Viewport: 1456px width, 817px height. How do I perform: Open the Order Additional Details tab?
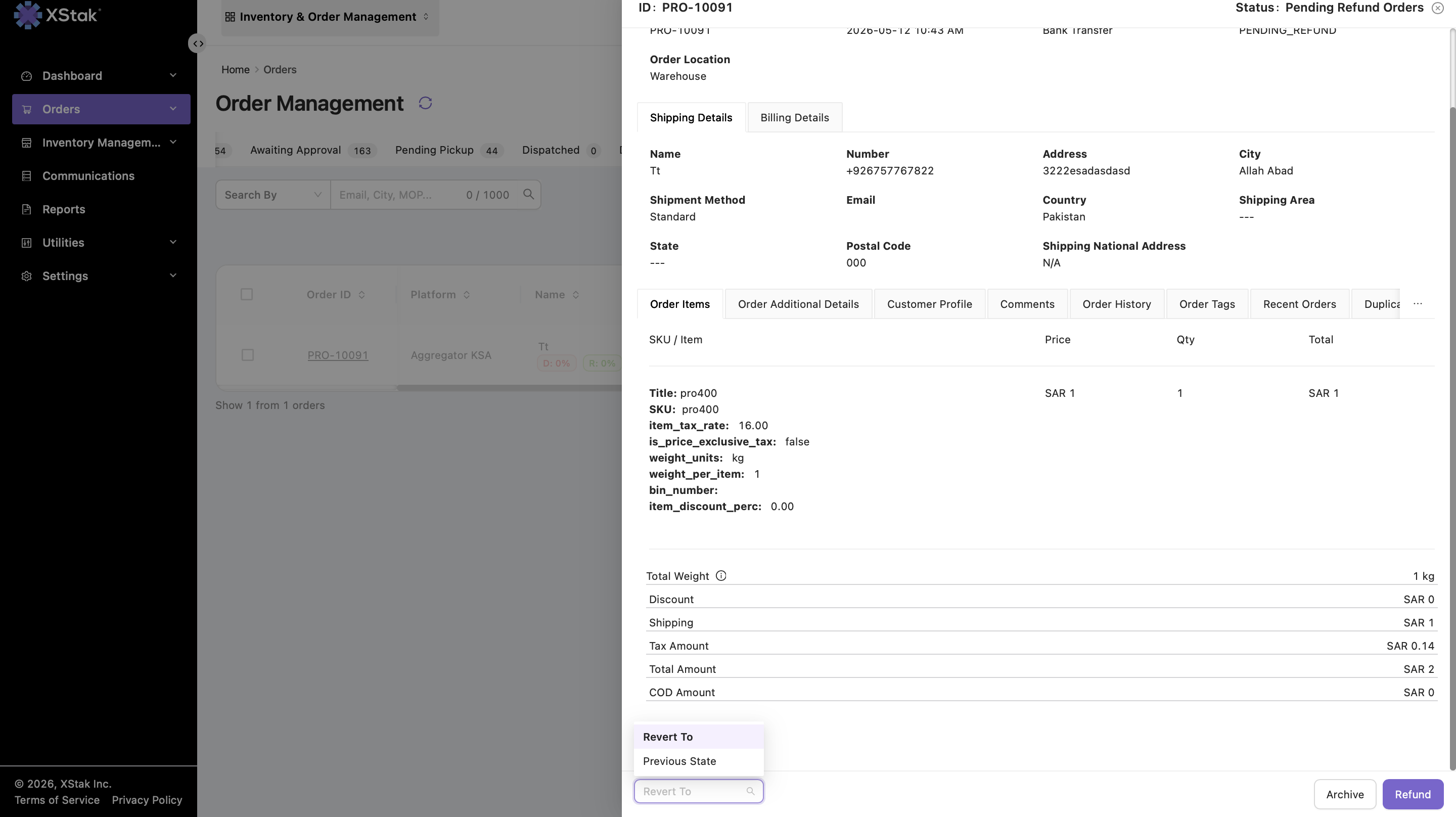click(798, 304)
